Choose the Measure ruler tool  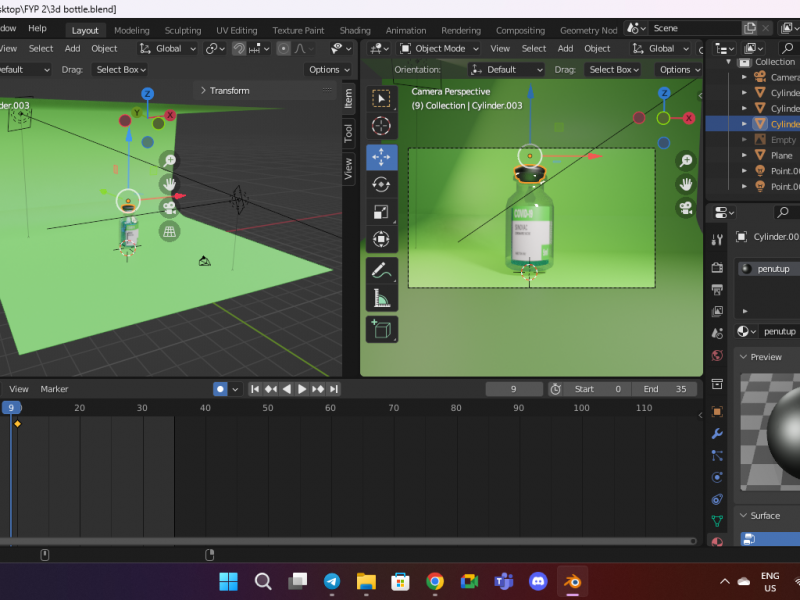click(381, 297)
